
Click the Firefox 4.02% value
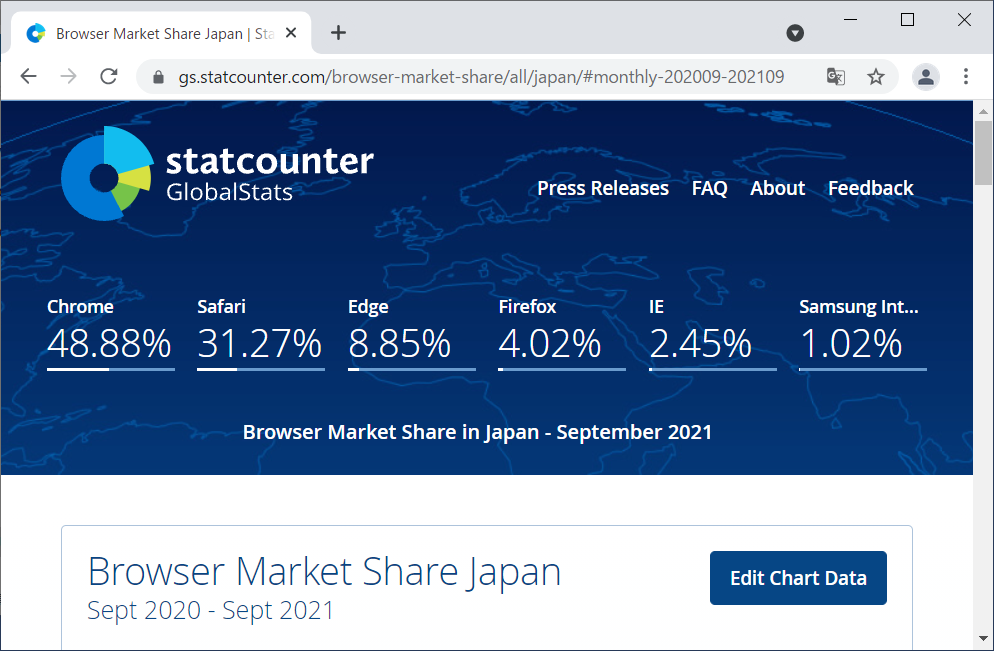[x=550, y=344]
